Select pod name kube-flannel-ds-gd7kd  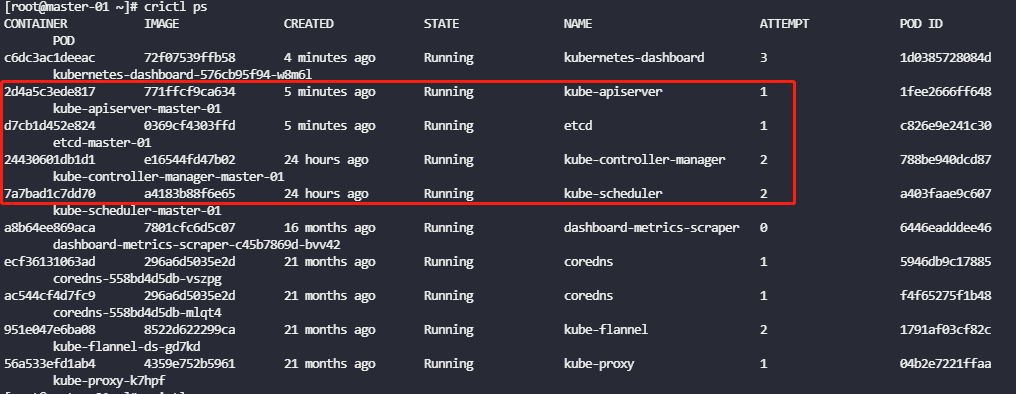click(126, 347)
